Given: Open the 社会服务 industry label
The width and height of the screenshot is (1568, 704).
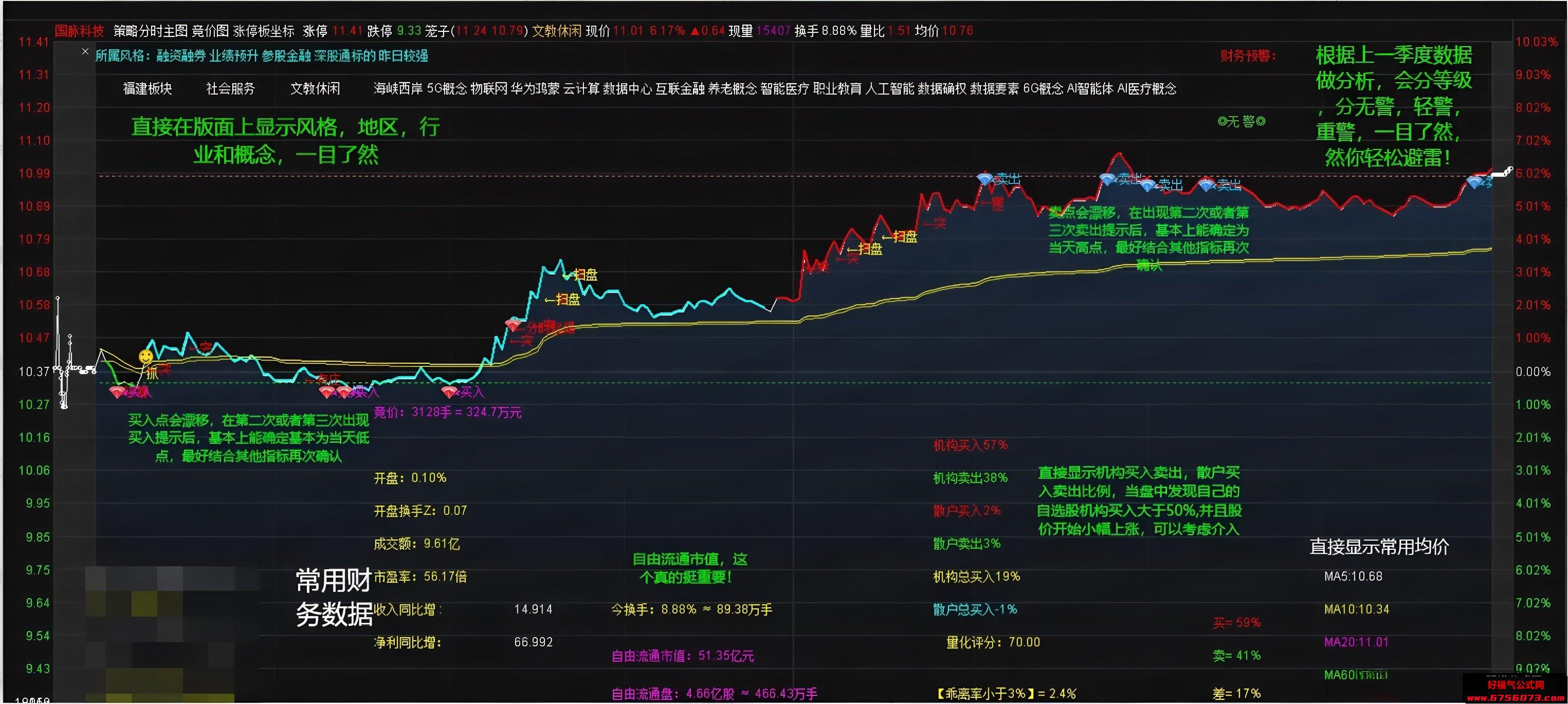Looking at the screenshot, I should [231, 89].
